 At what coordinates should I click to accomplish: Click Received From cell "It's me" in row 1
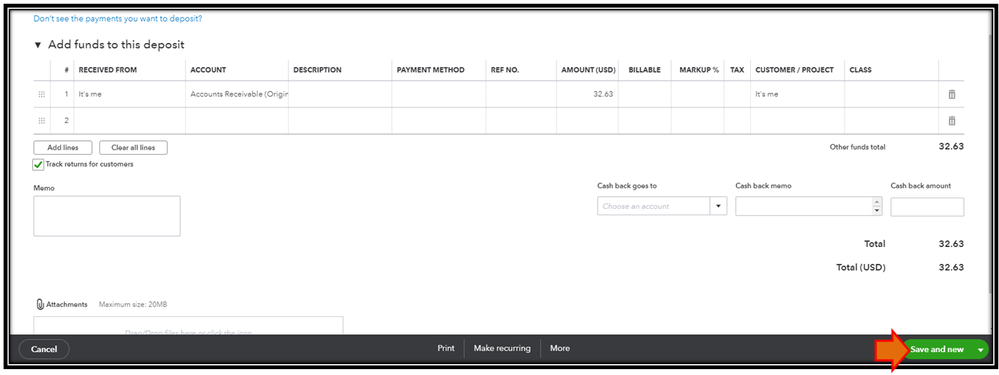coord(129,94)
